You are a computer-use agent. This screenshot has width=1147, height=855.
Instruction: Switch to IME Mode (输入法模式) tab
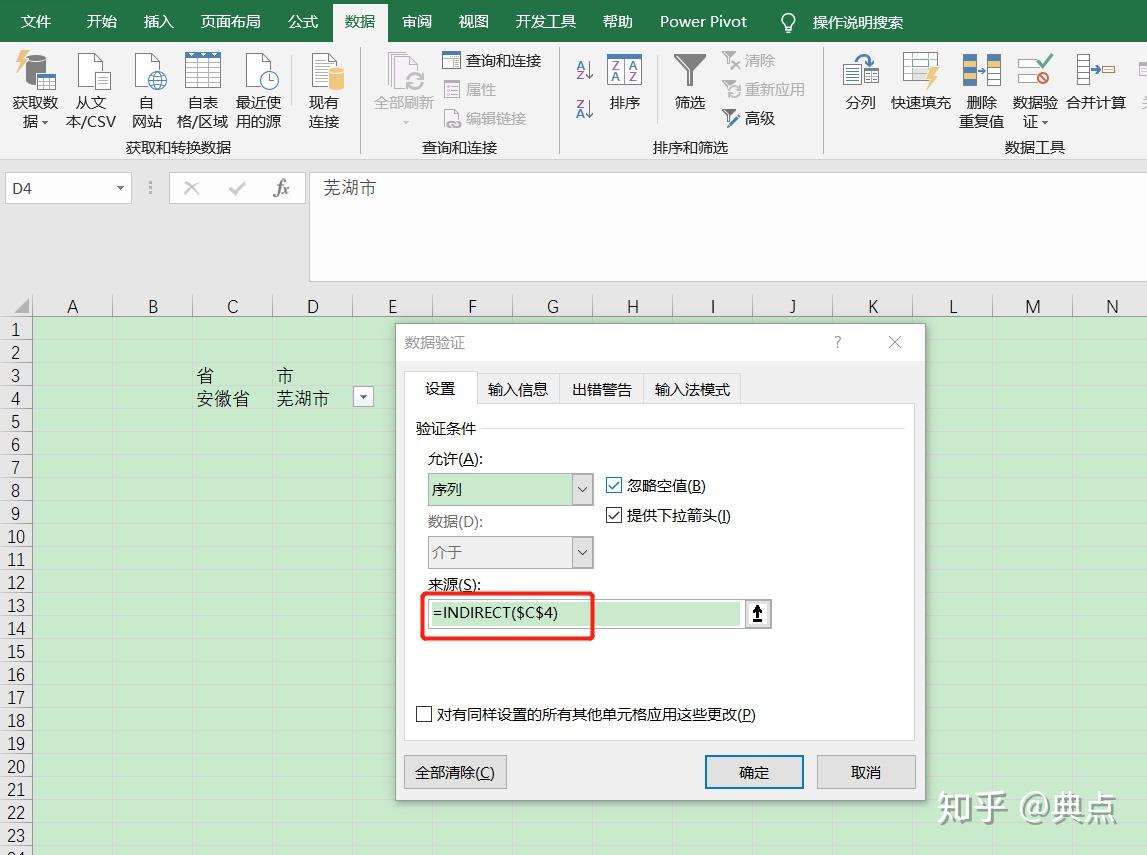(692, 389)
